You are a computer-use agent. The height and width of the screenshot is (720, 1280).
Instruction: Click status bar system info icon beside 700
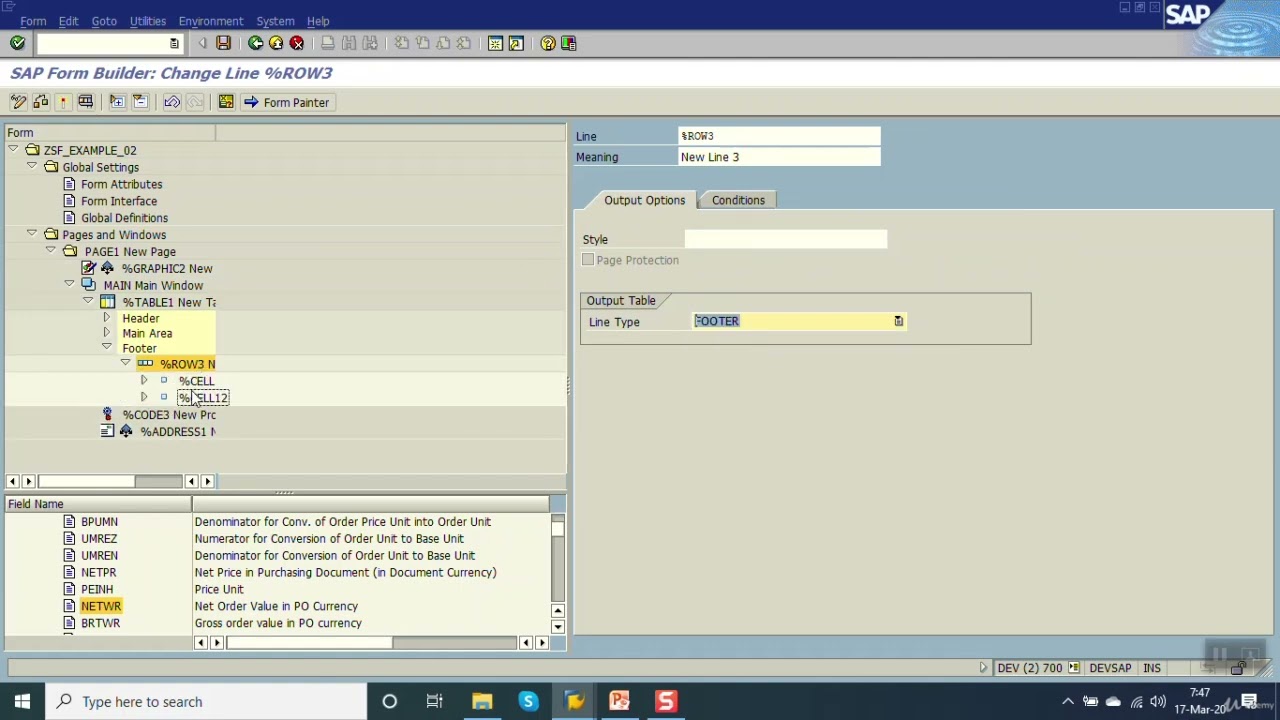1074,668
